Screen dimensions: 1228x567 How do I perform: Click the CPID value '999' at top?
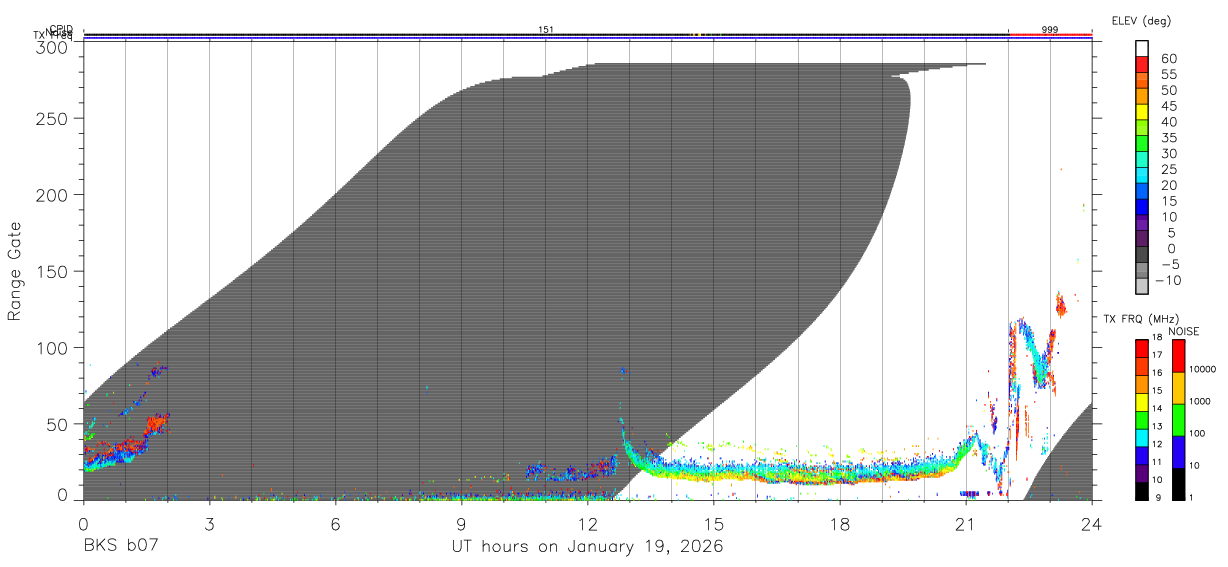(x=1050, y=30)
